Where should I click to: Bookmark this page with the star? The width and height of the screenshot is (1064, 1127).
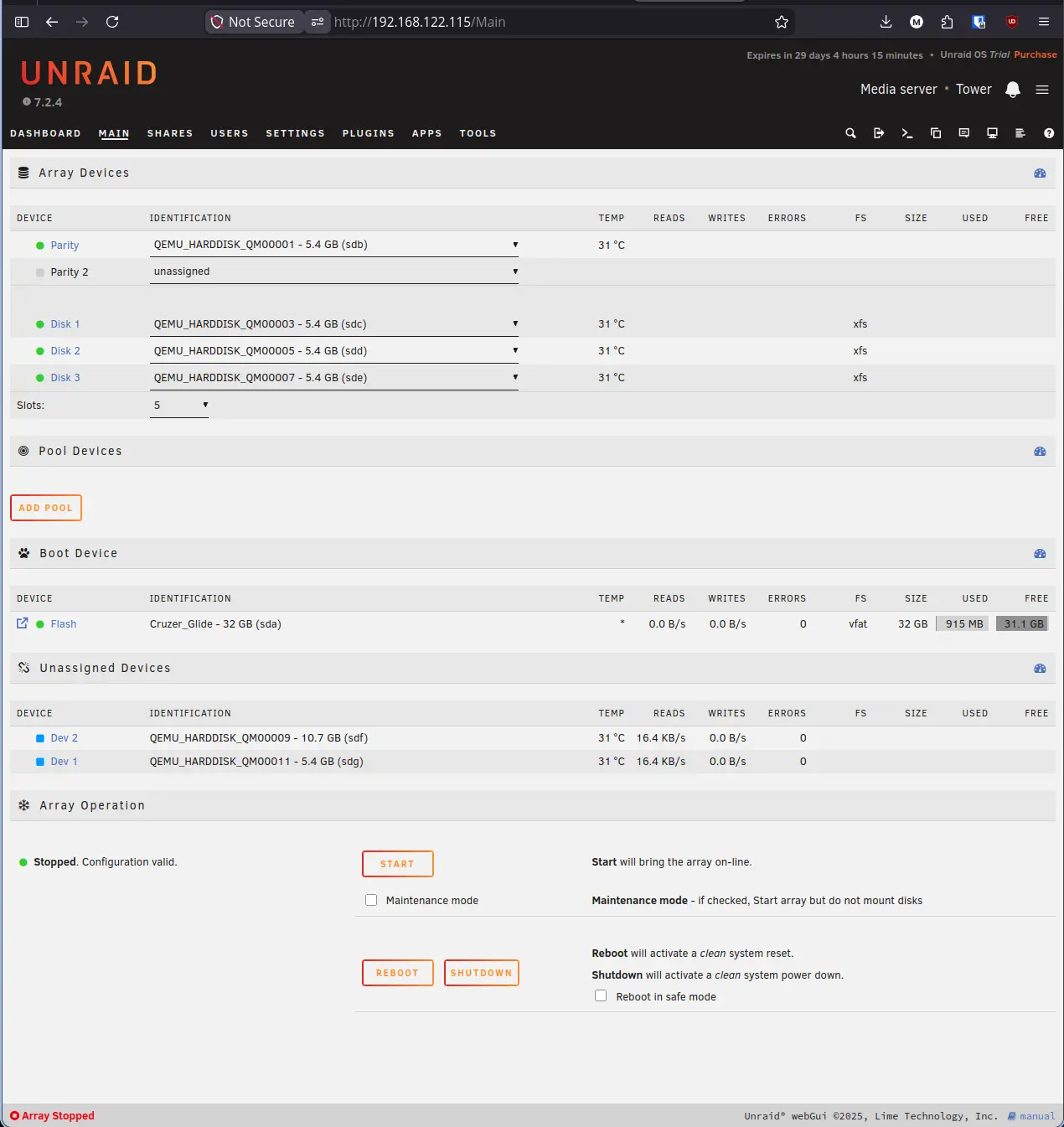tap(782, 22)
